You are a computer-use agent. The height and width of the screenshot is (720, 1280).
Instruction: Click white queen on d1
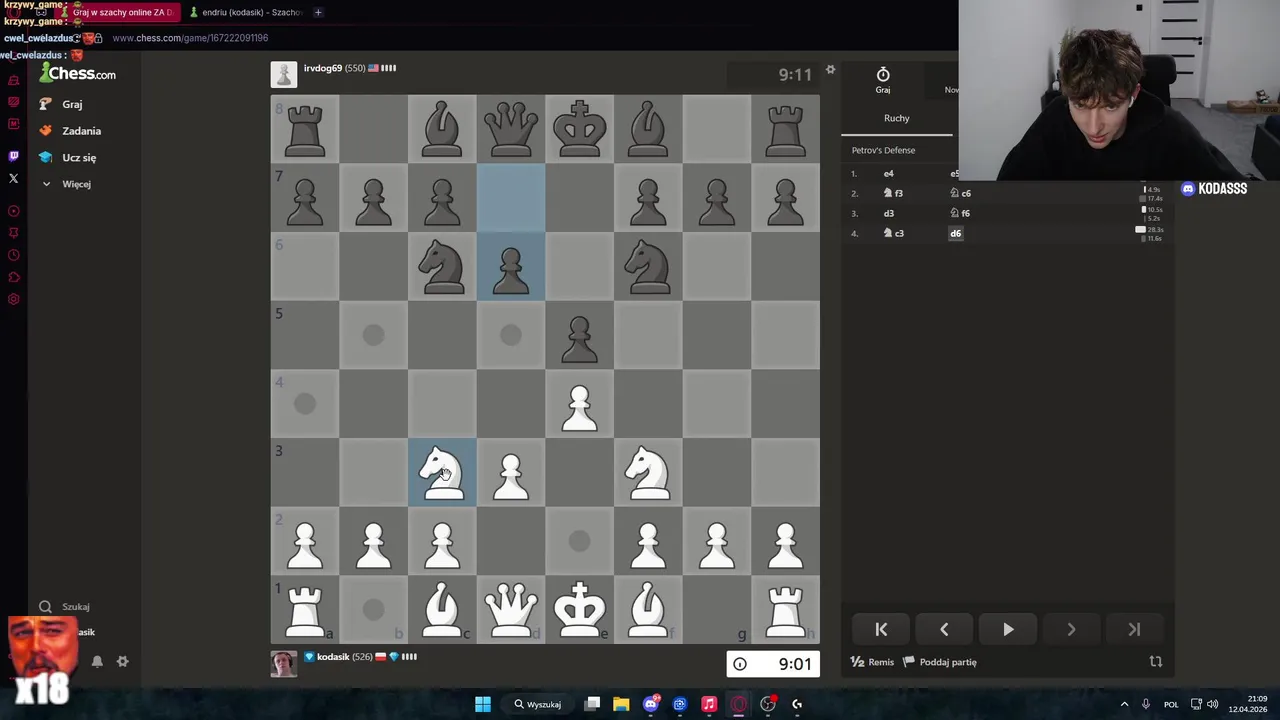511,610
